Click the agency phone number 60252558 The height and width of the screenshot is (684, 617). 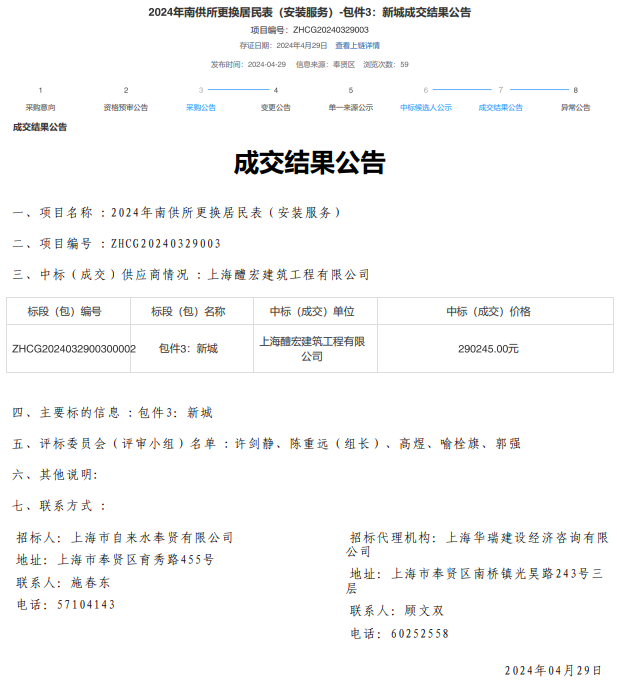pyautogui.click(x=419, y=633)
